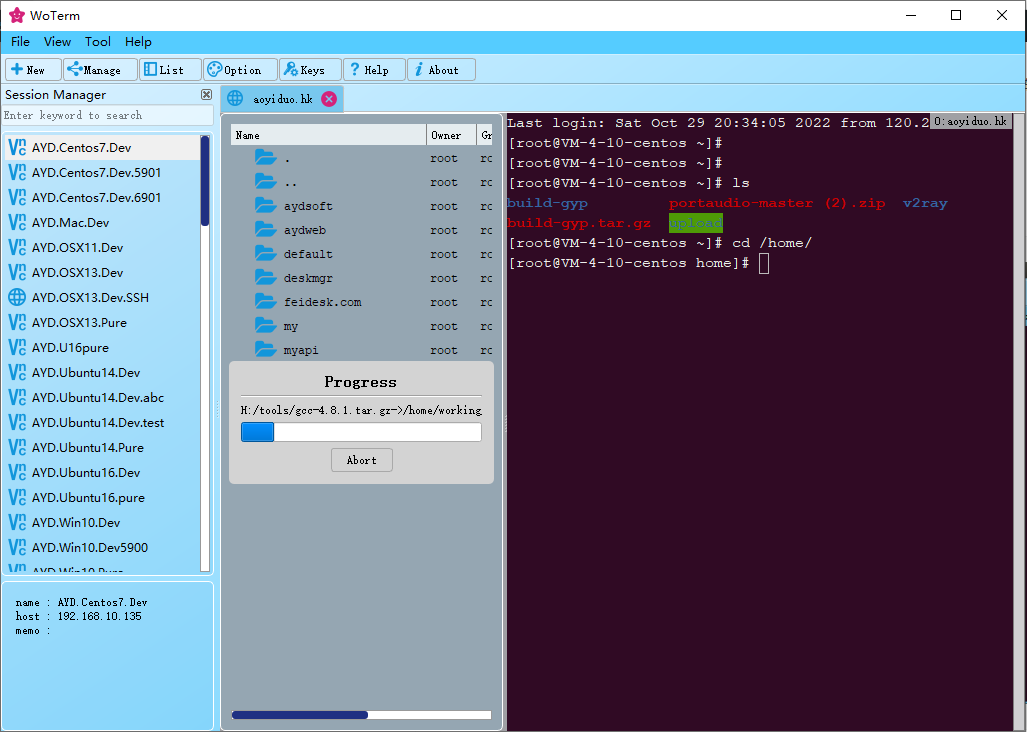Viewport: 1027px width, 732px height.
Task: Click the SSH globe icon for AYD.OSX13.Dev.SSH
Action: (x=17, y=297)
